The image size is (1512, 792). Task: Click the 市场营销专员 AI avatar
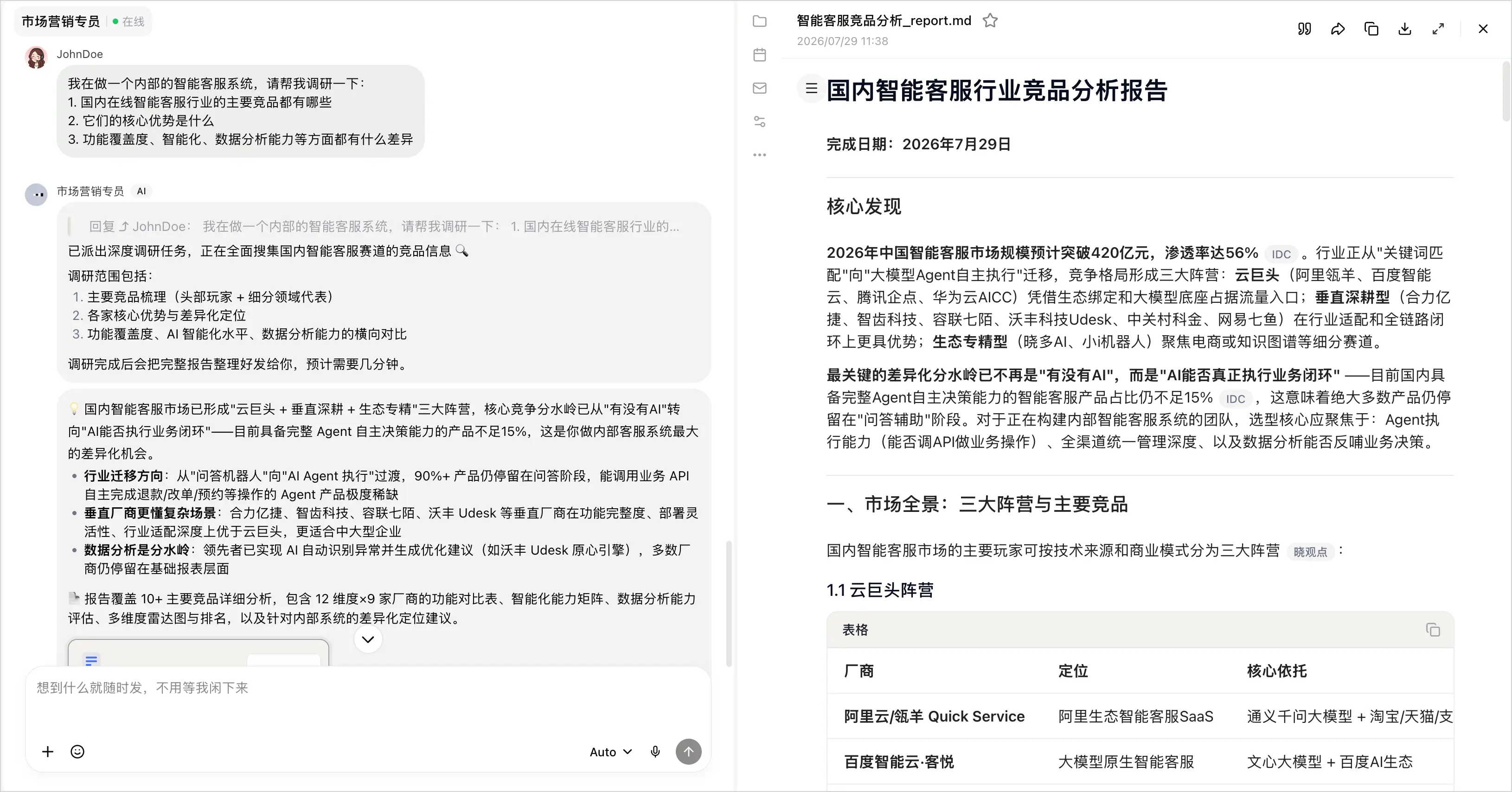click(x=36, y=194)
